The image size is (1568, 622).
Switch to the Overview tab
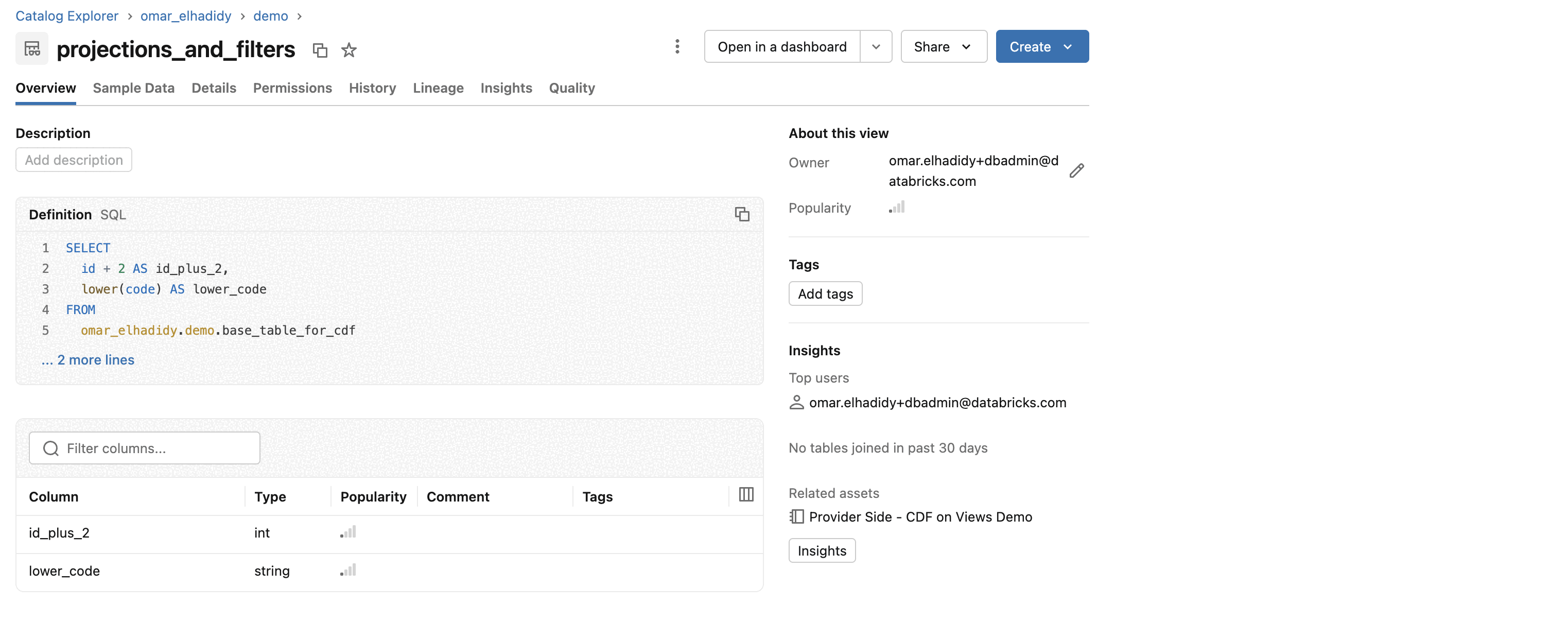click(x=46, y=88)
